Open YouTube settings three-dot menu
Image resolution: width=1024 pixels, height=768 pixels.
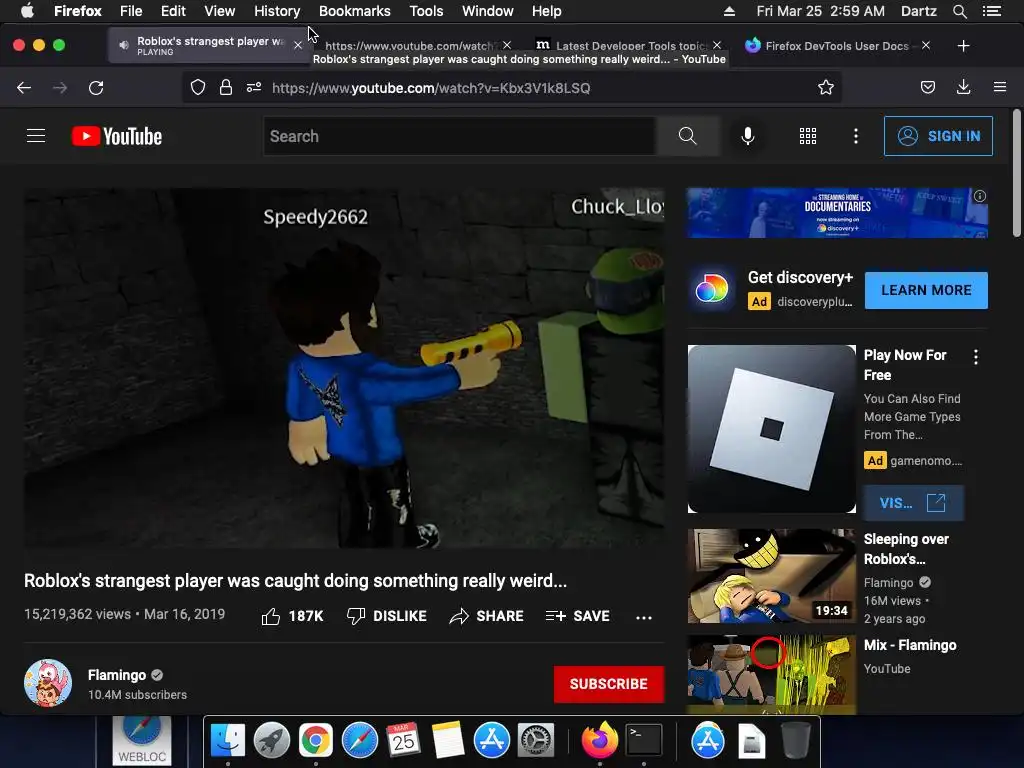[x=856, y=136]
